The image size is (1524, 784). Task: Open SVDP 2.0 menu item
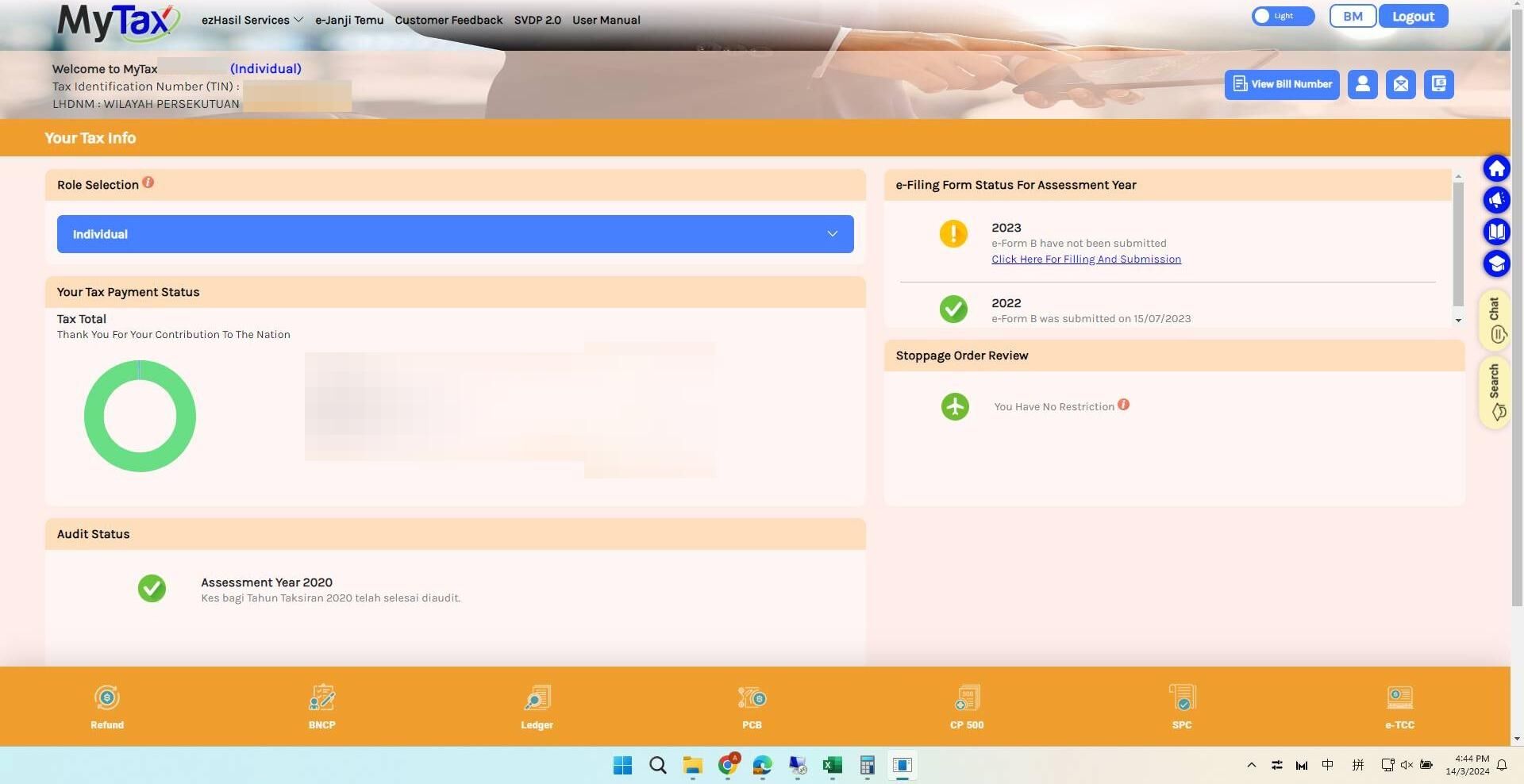click(x=537, y=20)
